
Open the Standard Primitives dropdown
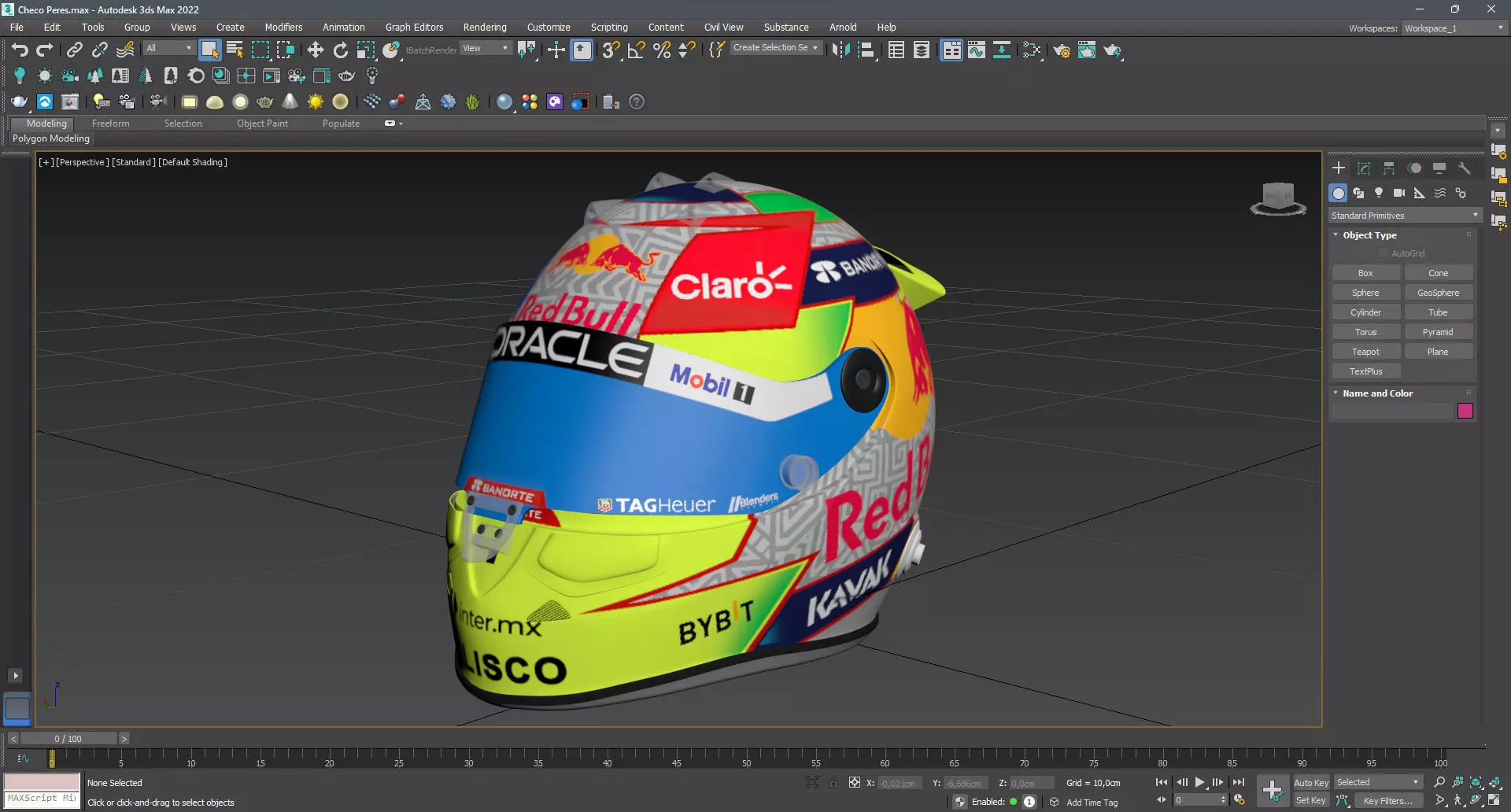point(1405,216)
